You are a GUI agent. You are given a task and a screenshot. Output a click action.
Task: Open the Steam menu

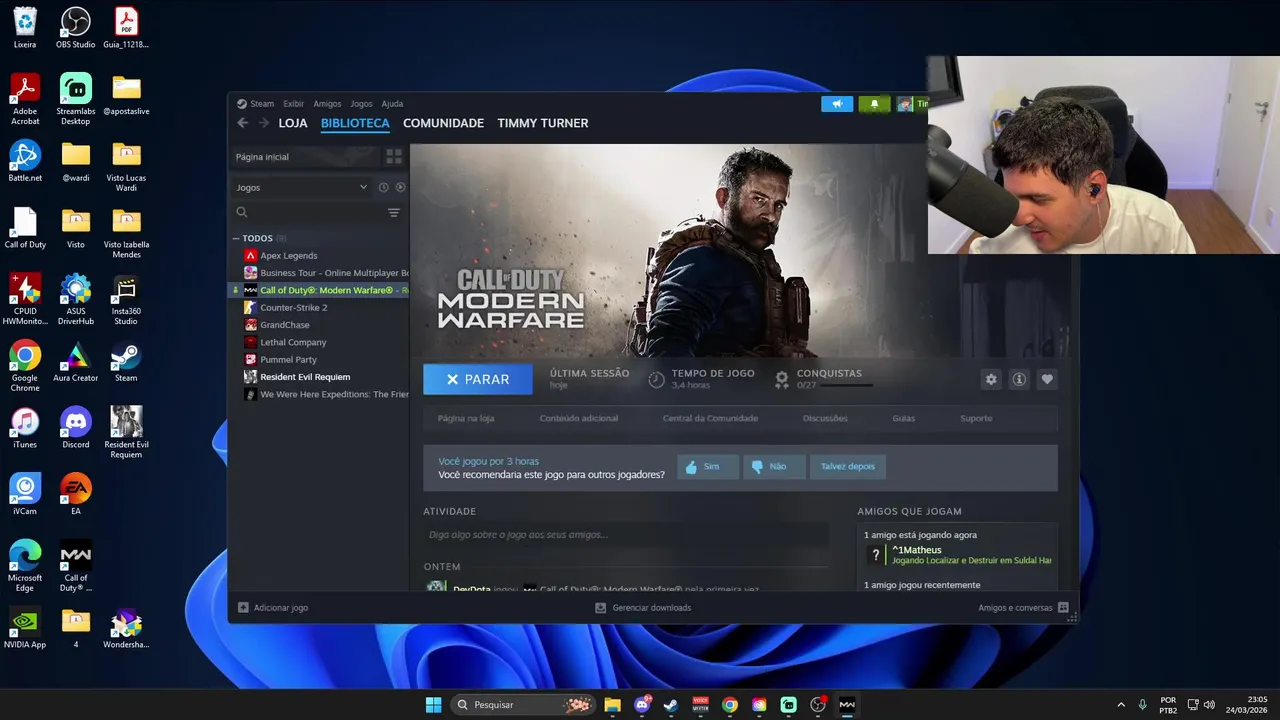point(262,104)
